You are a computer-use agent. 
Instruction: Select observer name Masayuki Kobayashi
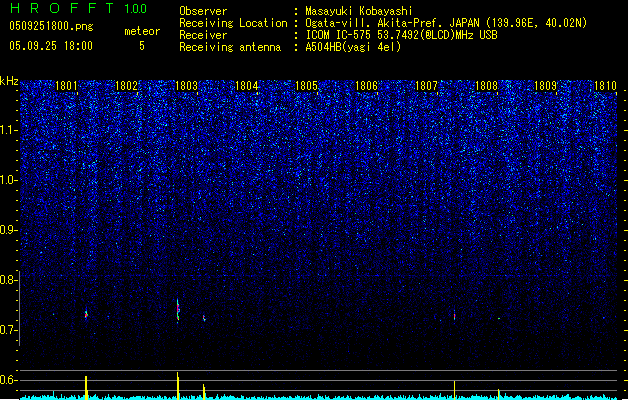pos(359,11)
